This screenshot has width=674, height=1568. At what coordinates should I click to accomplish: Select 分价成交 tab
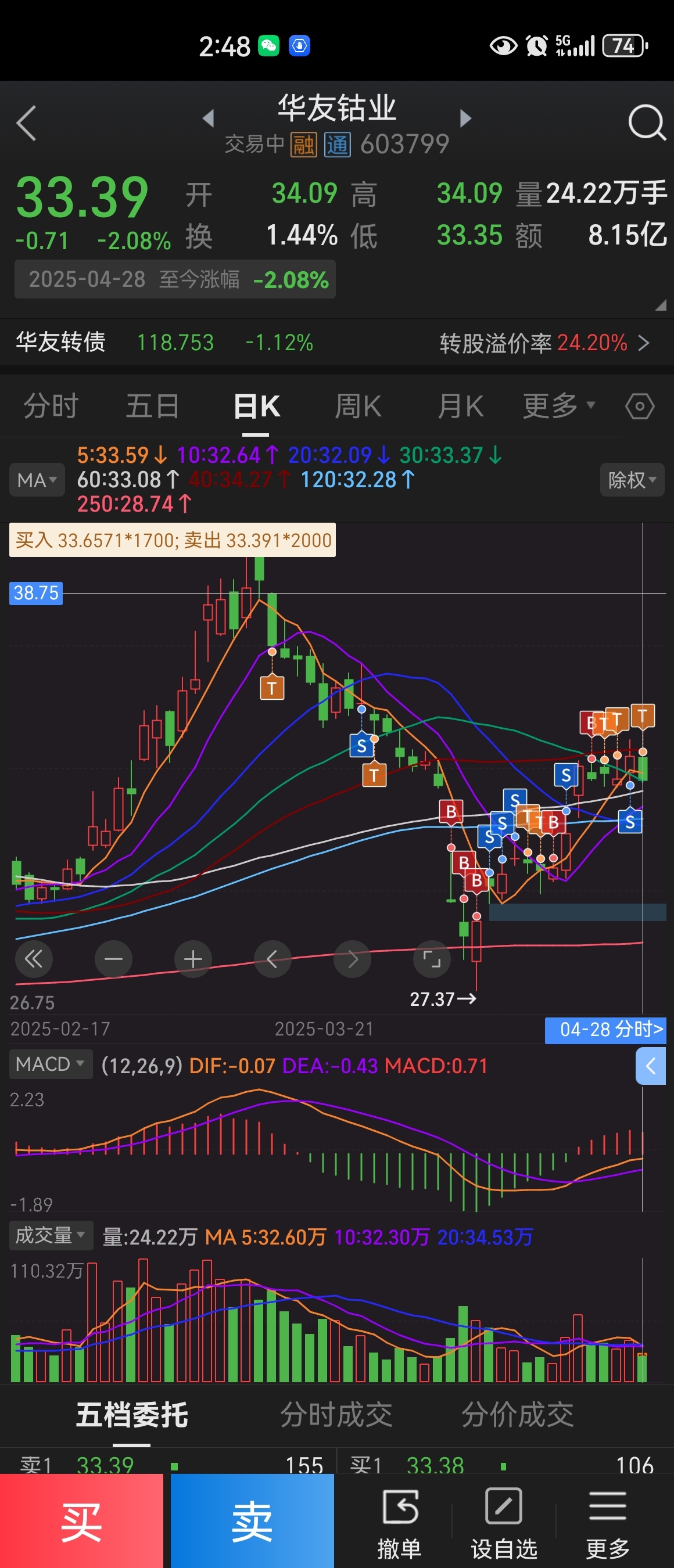pos(518,1415)
